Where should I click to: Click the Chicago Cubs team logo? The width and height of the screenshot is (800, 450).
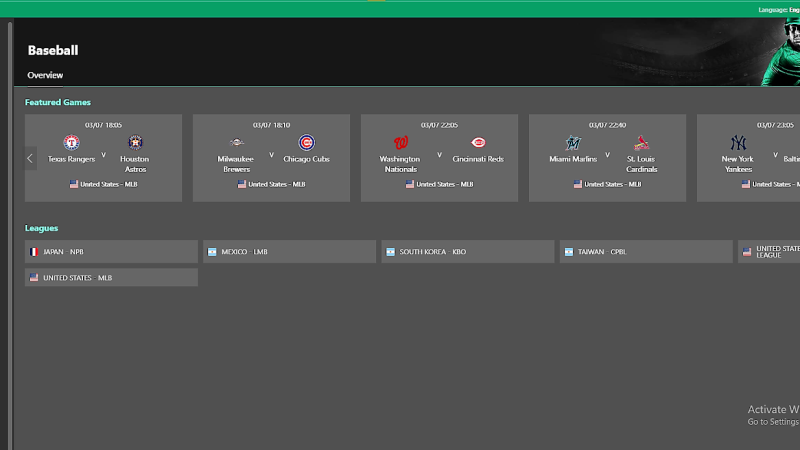307,142
